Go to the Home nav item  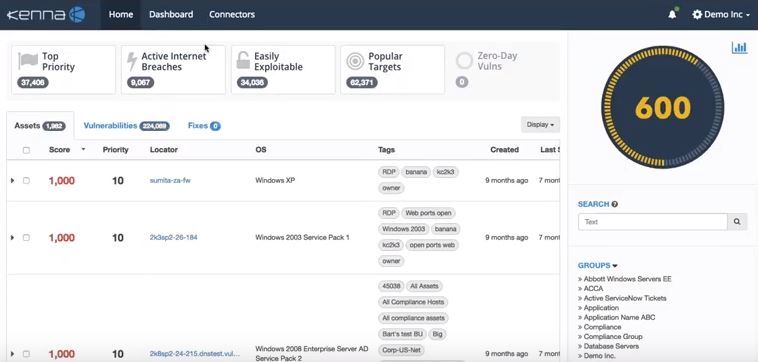tap(121, 14)
